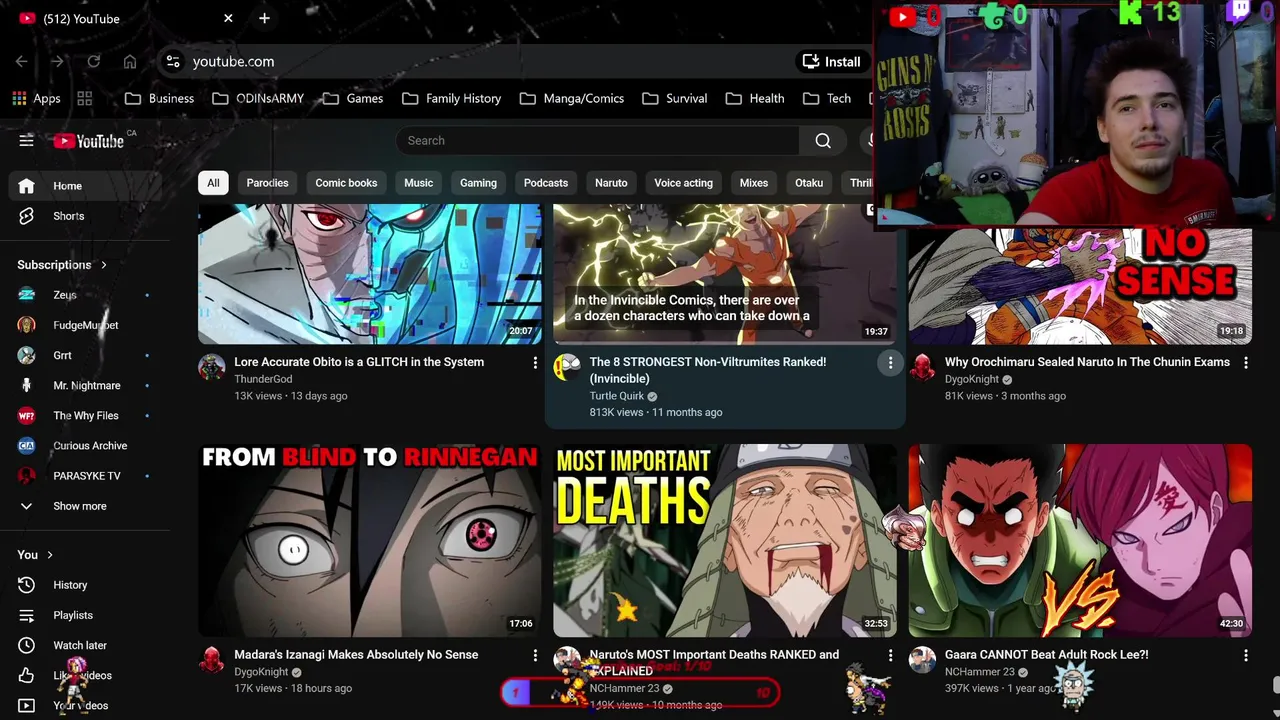Select the All filter chip
Image resolution: width=1280 pixels, height=720 pixels.
[x=213, y=183]
